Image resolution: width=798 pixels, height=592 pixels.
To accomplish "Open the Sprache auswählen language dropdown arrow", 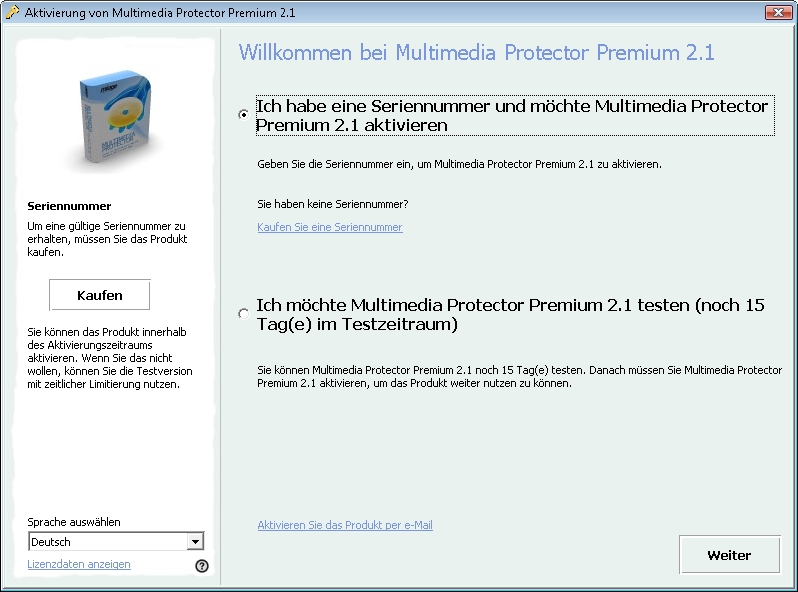I will tap(195, 542).
